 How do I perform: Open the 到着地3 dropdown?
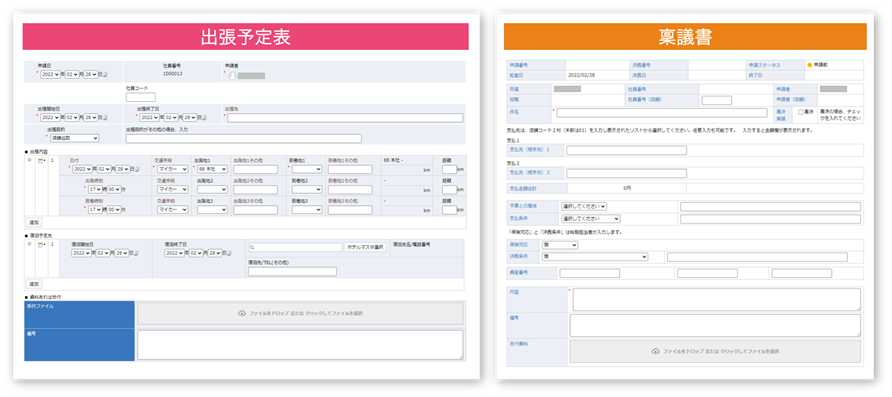click(308, 210)
